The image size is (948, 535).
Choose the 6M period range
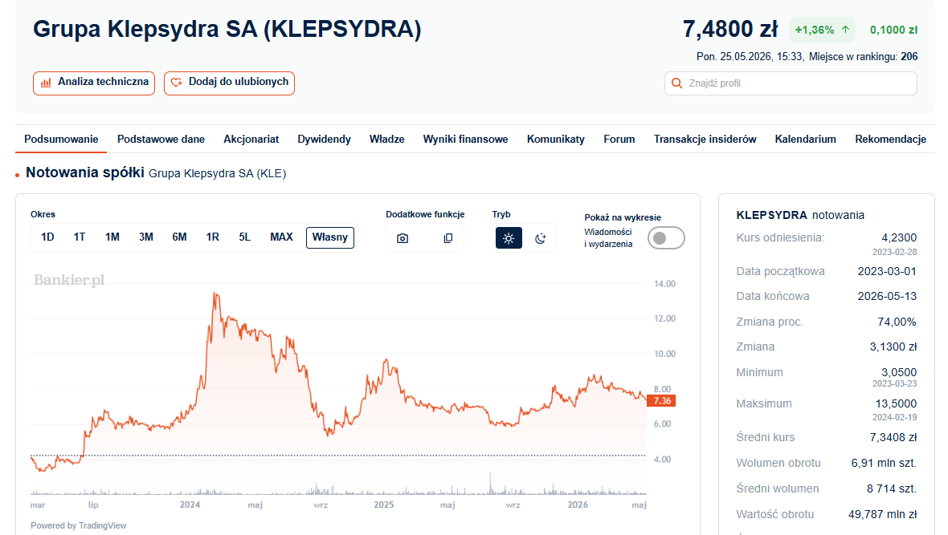coord(180,237)
